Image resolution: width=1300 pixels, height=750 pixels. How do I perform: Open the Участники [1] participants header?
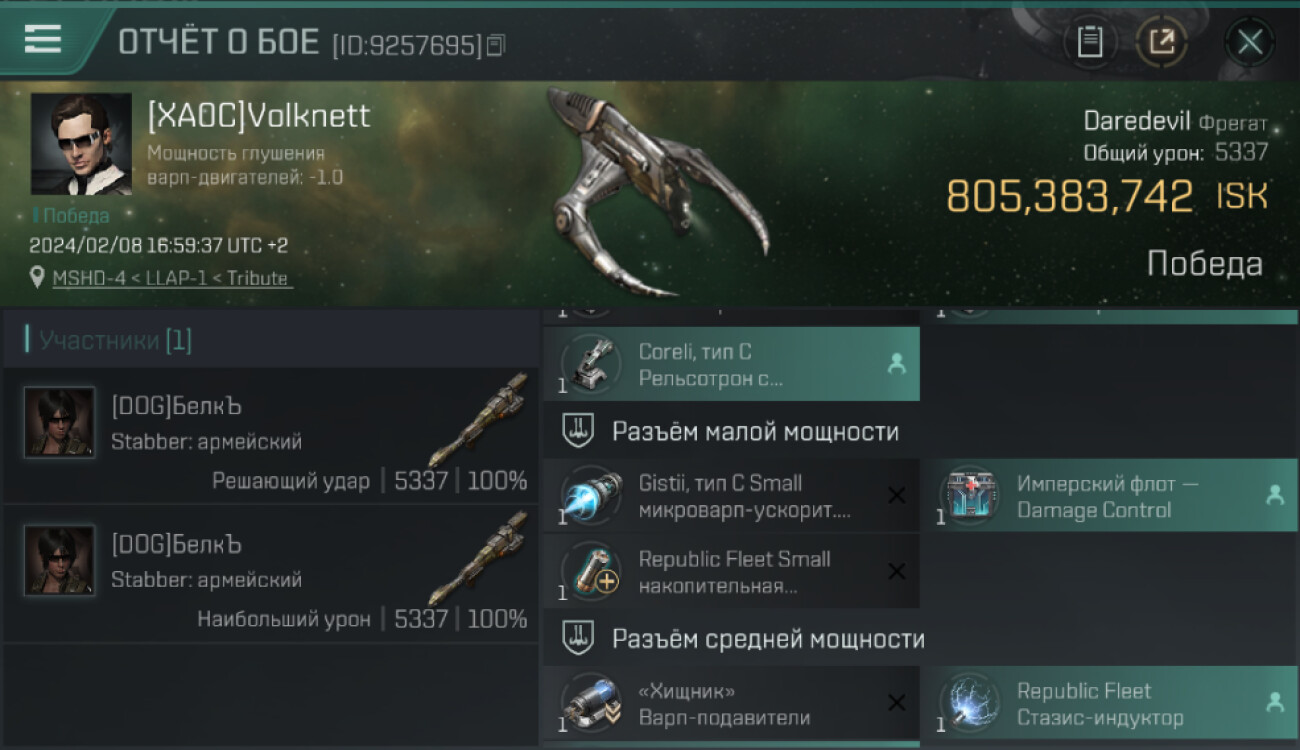(x=115, y=340)
